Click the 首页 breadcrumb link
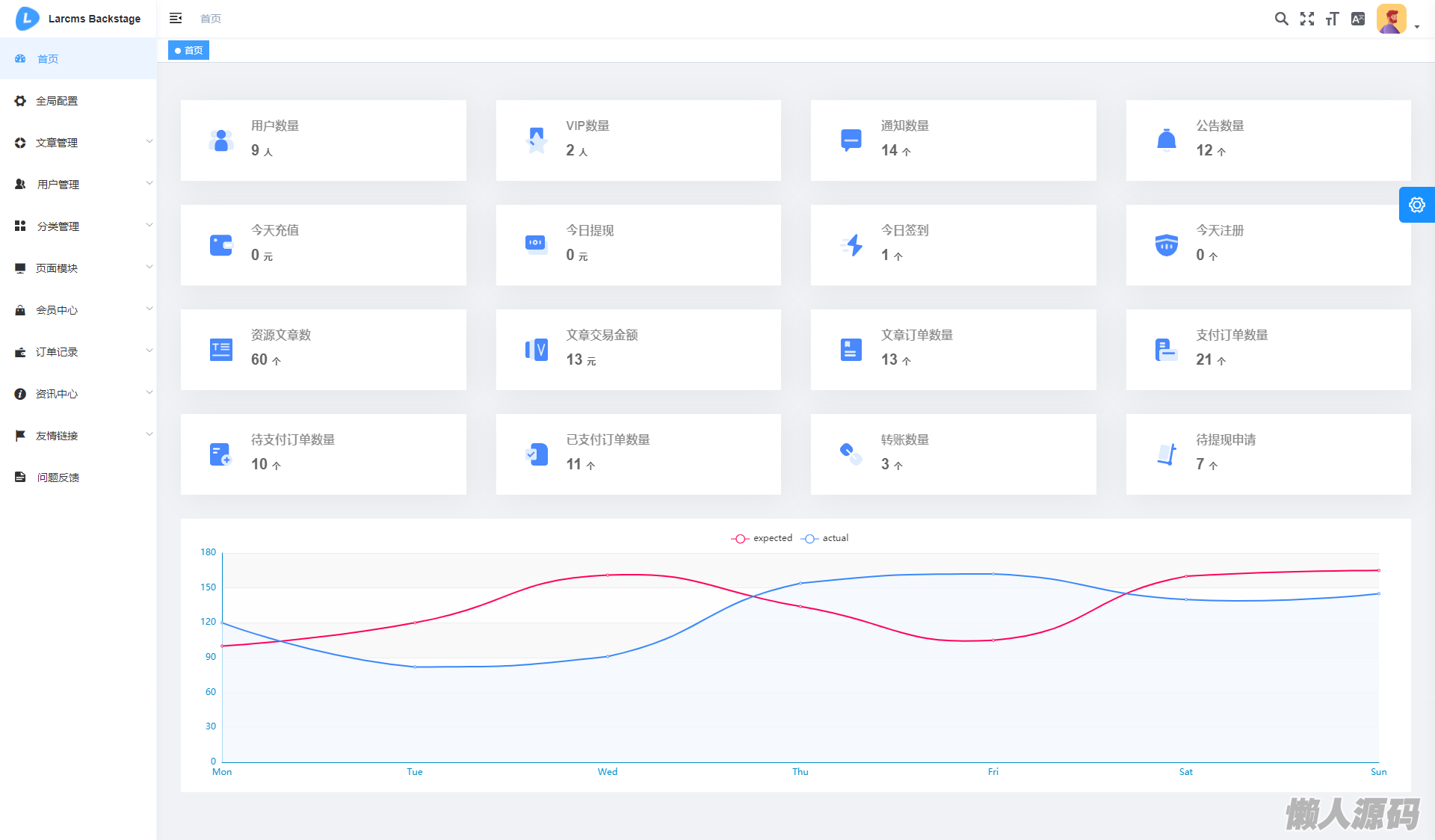Screen dimensions: 1435x840 [x=211, y=19]
